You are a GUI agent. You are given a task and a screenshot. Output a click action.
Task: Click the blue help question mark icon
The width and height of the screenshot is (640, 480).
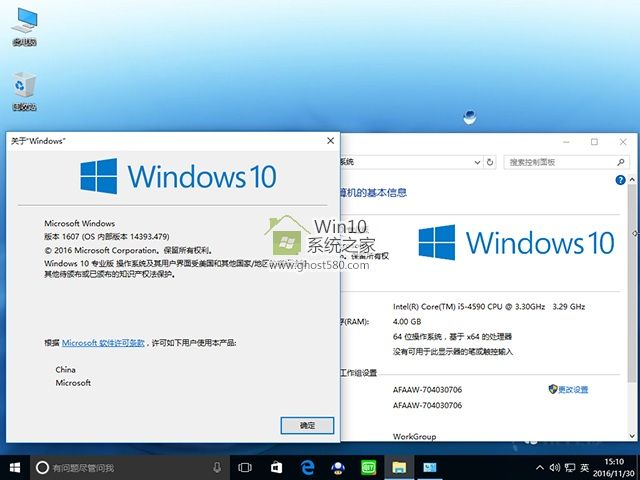620,181
